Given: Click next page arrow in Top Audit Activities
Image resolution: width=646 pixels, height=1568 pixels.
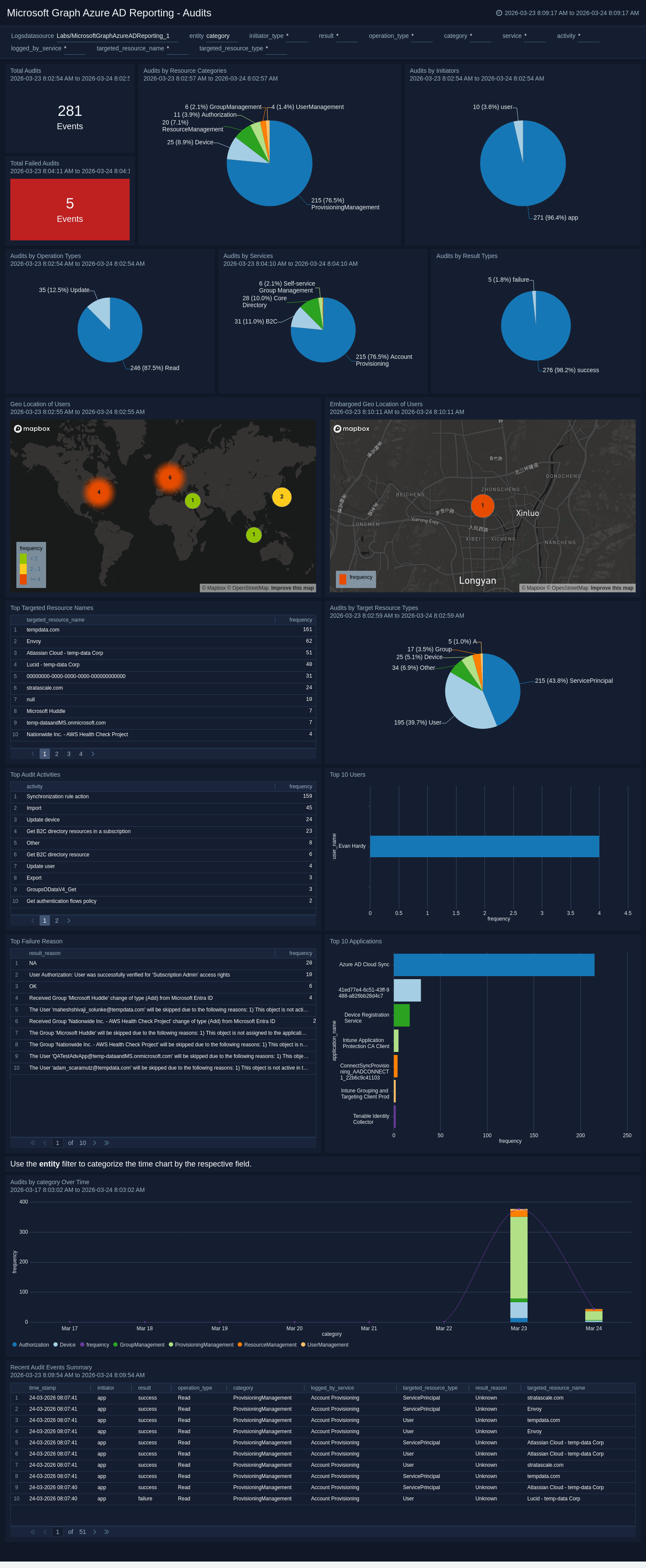Looking at the screenshot, I should click(x=69, y=921).
